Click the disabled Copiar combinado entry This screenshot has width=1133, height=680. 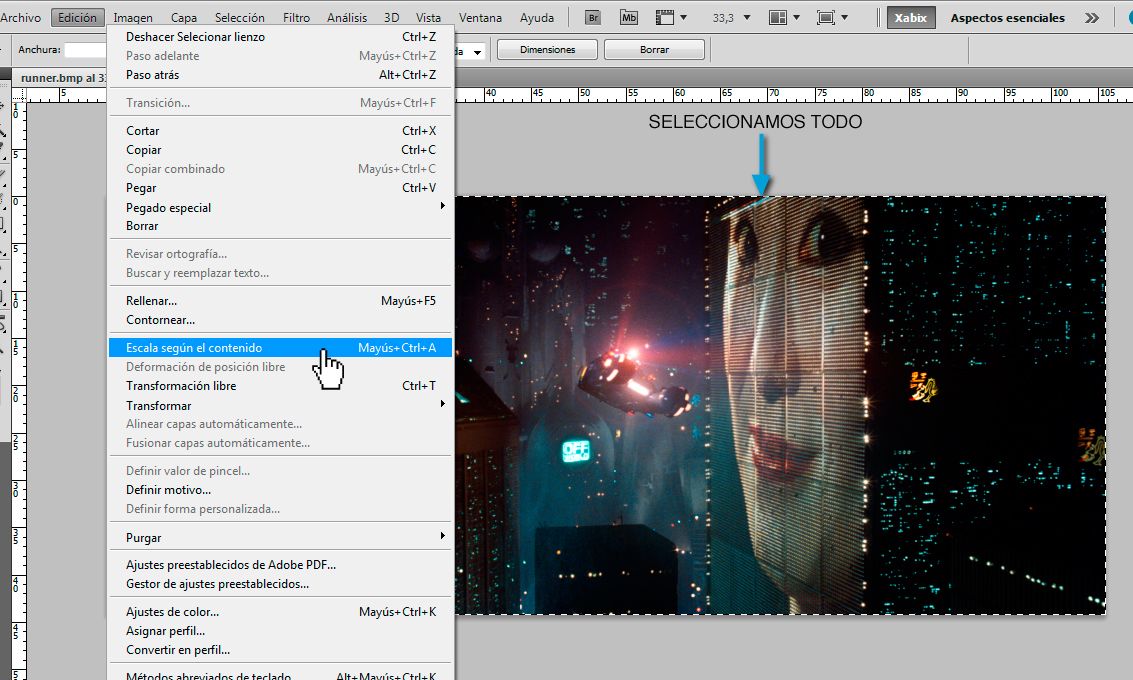(x=280, y=169)
